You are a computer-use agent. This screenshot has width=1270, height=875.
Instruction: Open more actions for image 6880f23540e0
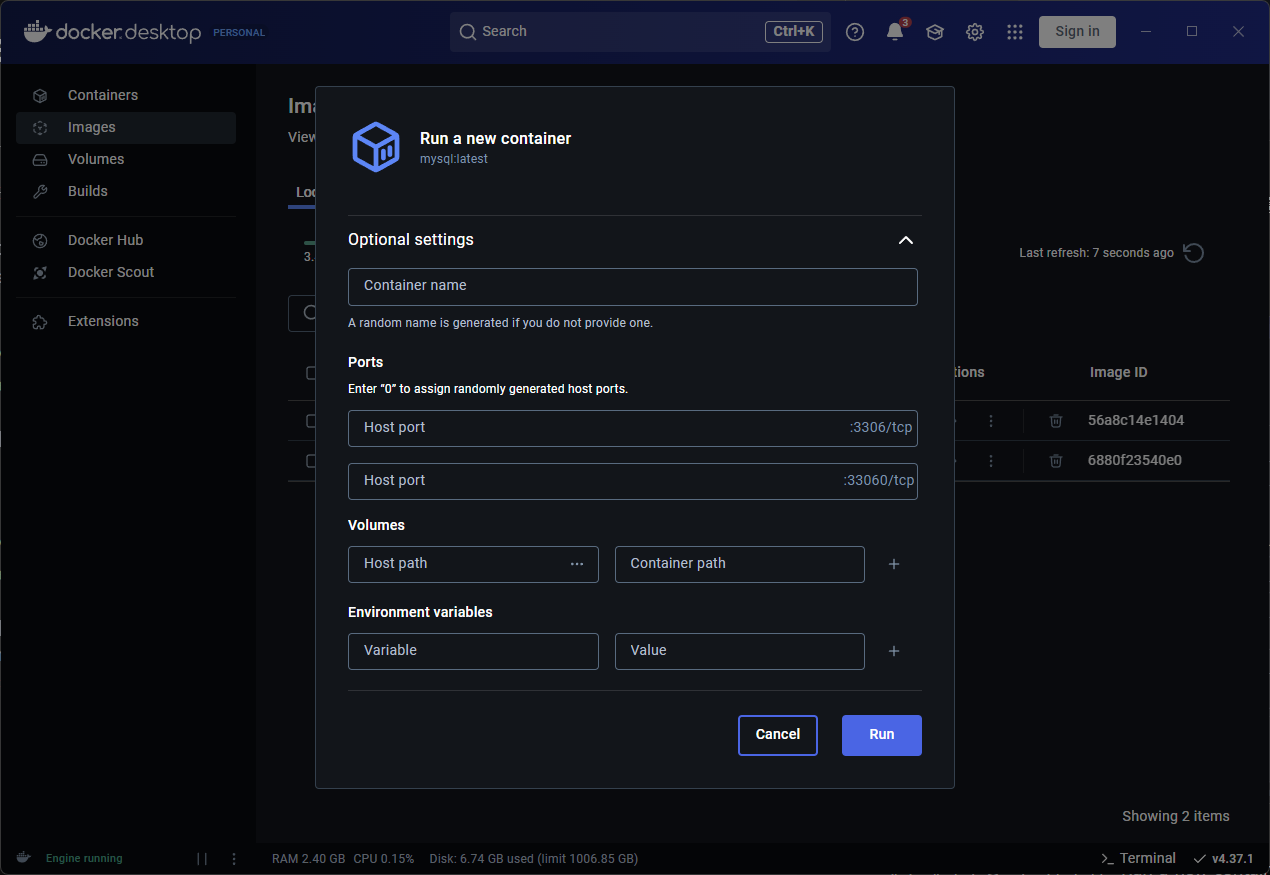pyautogui.click(x=991, y=461)
